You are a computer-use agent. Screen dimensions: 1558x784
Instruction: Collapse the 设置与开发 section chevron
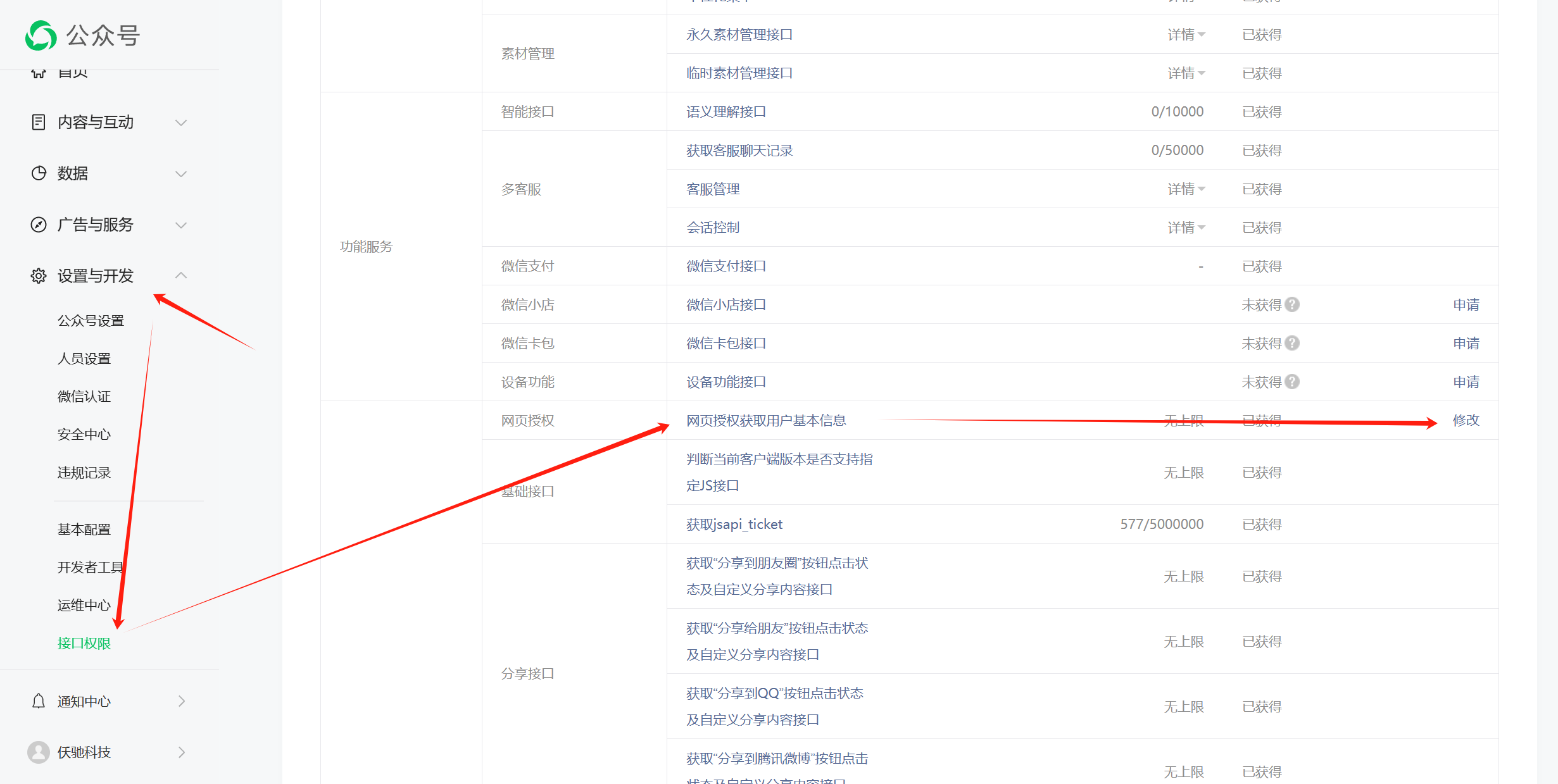(181, 275)
